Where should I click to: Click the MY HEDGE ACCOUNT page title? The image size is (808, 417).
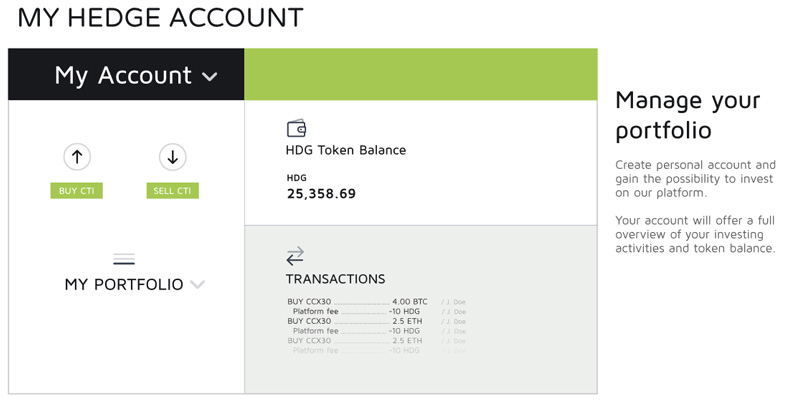[x=161, y=17]
